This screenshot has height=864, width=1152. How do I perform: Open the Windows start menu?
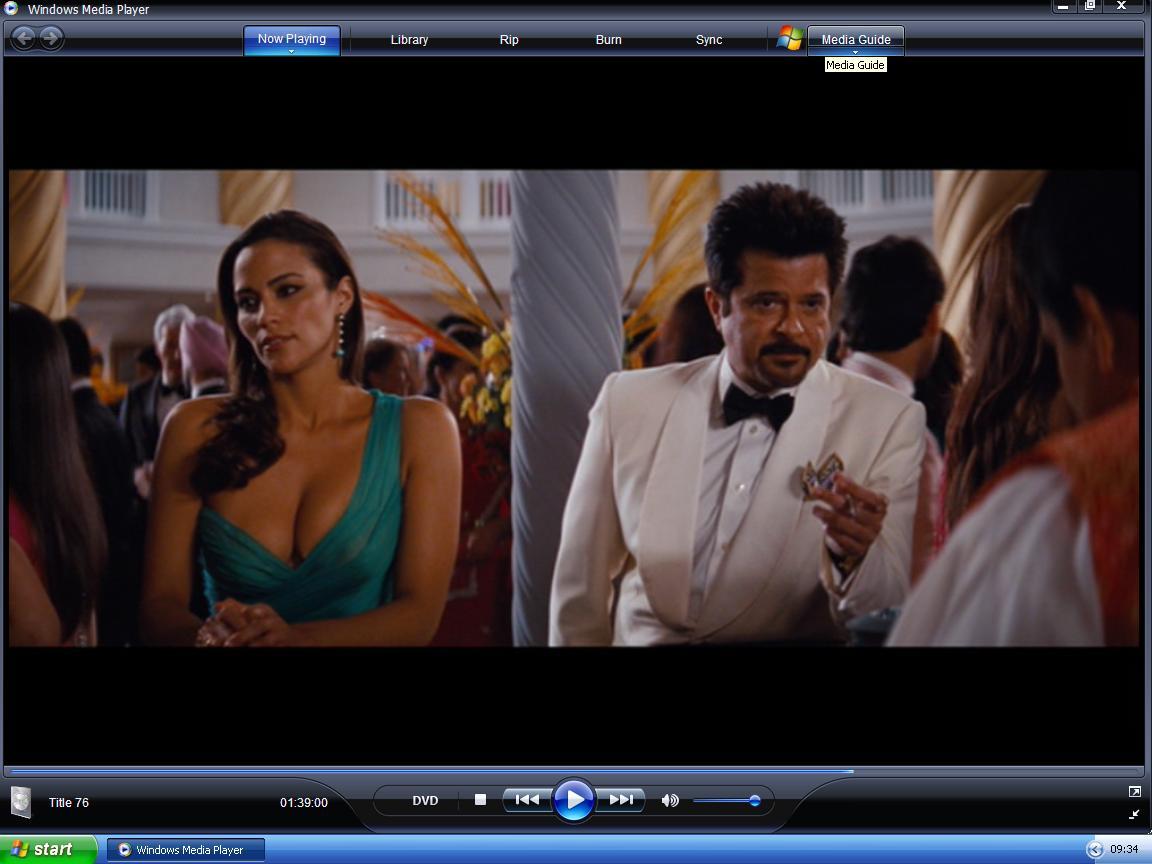tap(48, 849)
